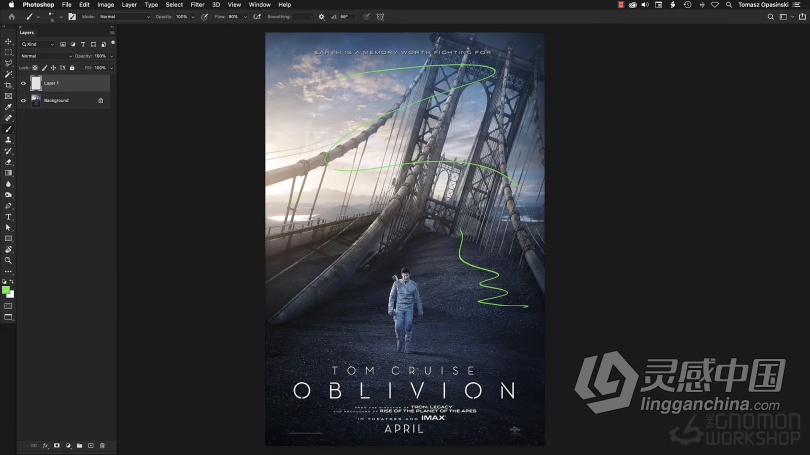Open the tool preset picker arrow
810x455 pixels.
click(38, 17)
